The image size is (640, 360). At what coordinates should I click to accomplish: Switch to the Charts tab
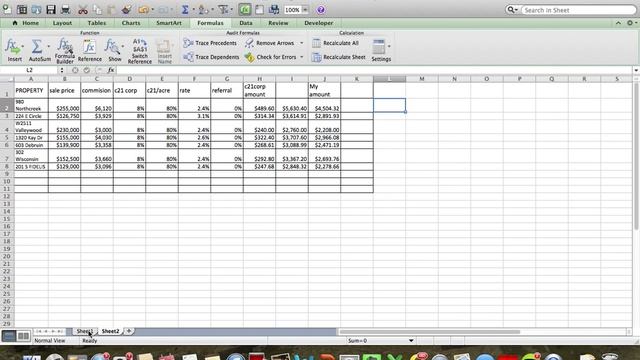(x=131, y=23)
